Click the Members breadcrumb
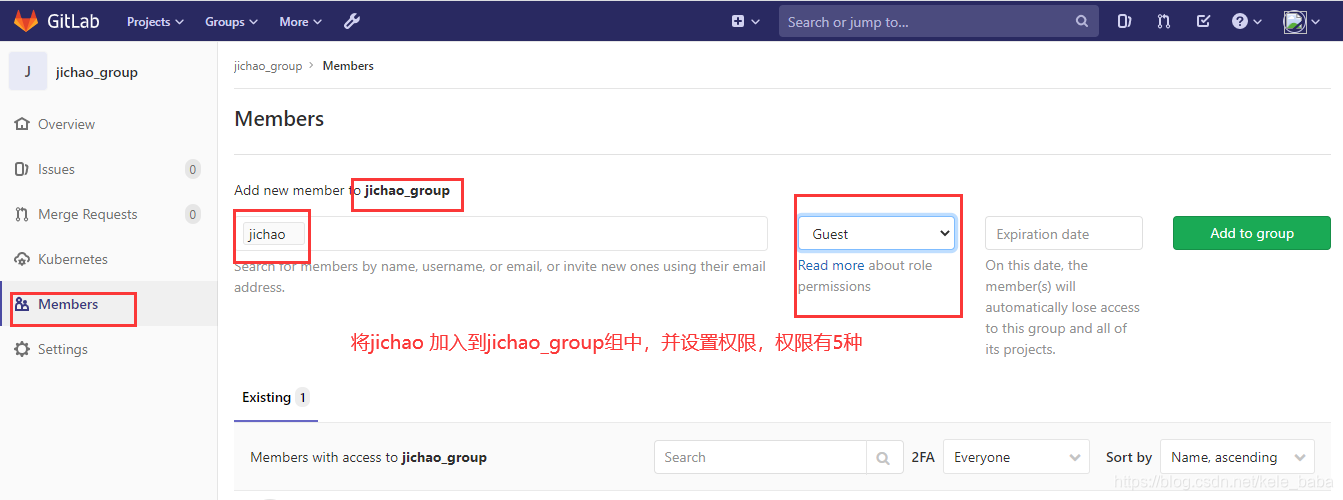 [348, 66]
